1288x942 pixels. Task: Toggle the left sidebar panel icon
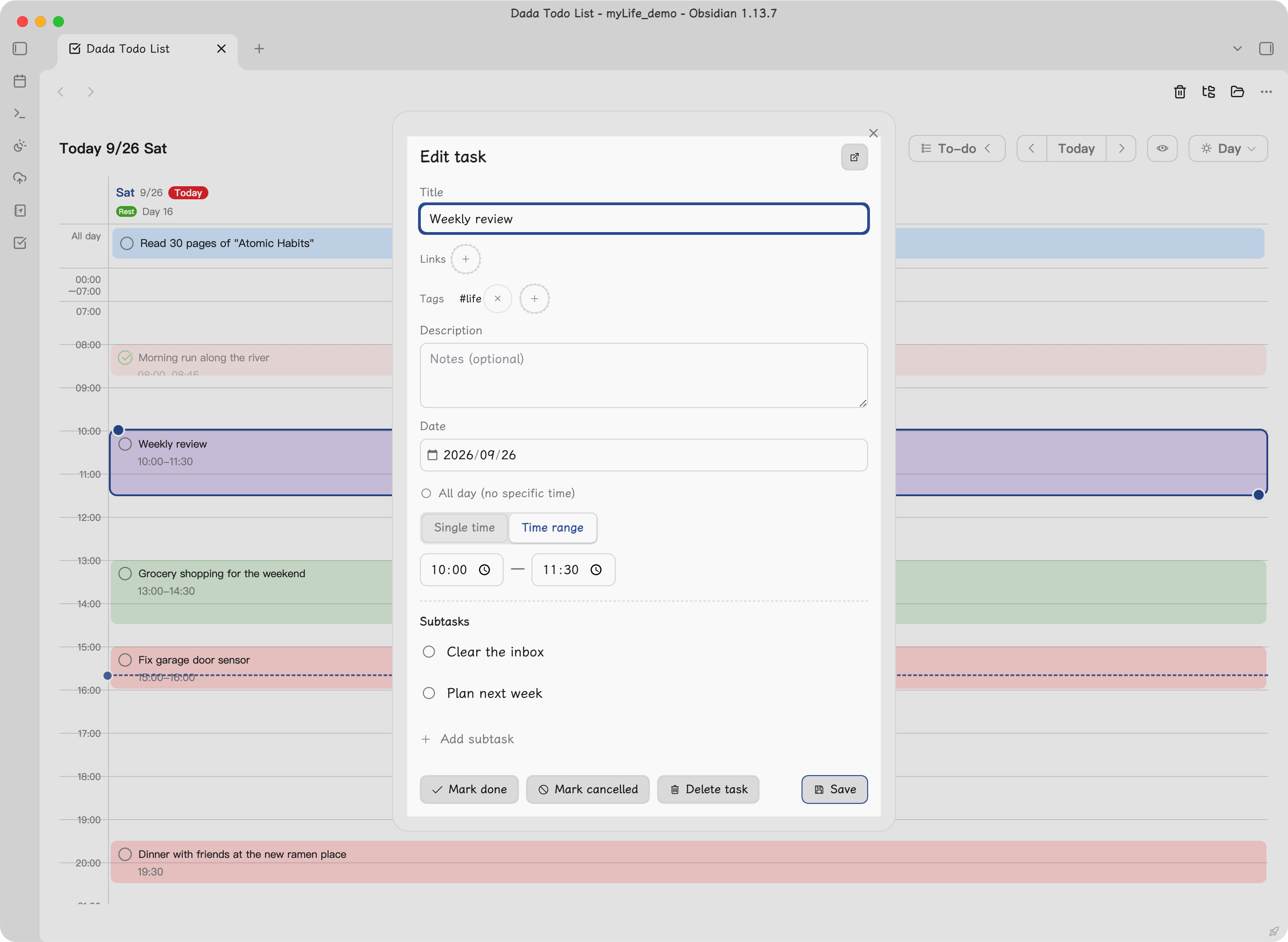coord(20,49)
